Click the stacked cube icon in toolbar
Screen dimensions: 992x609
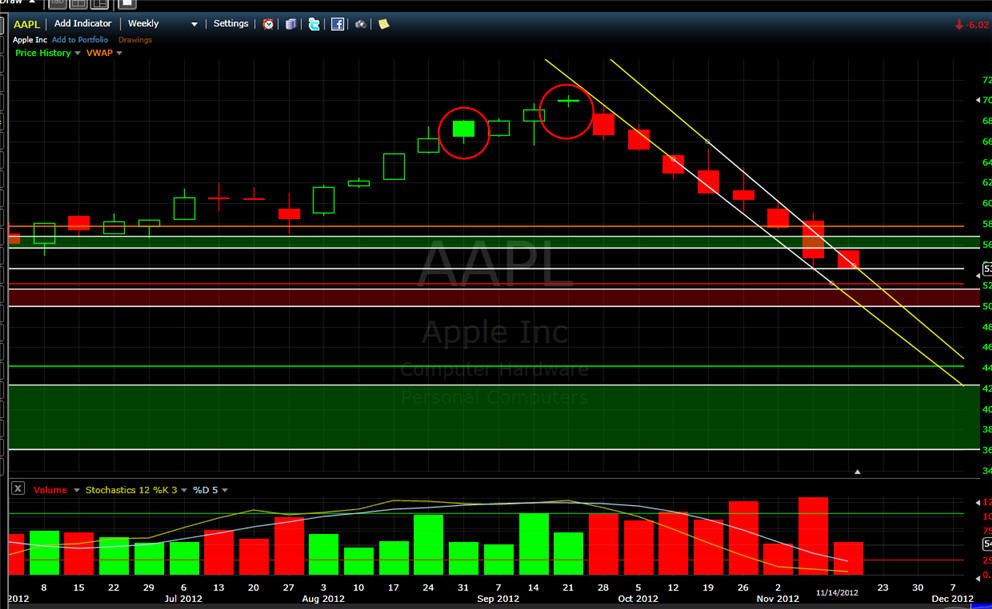click(290, 24)
